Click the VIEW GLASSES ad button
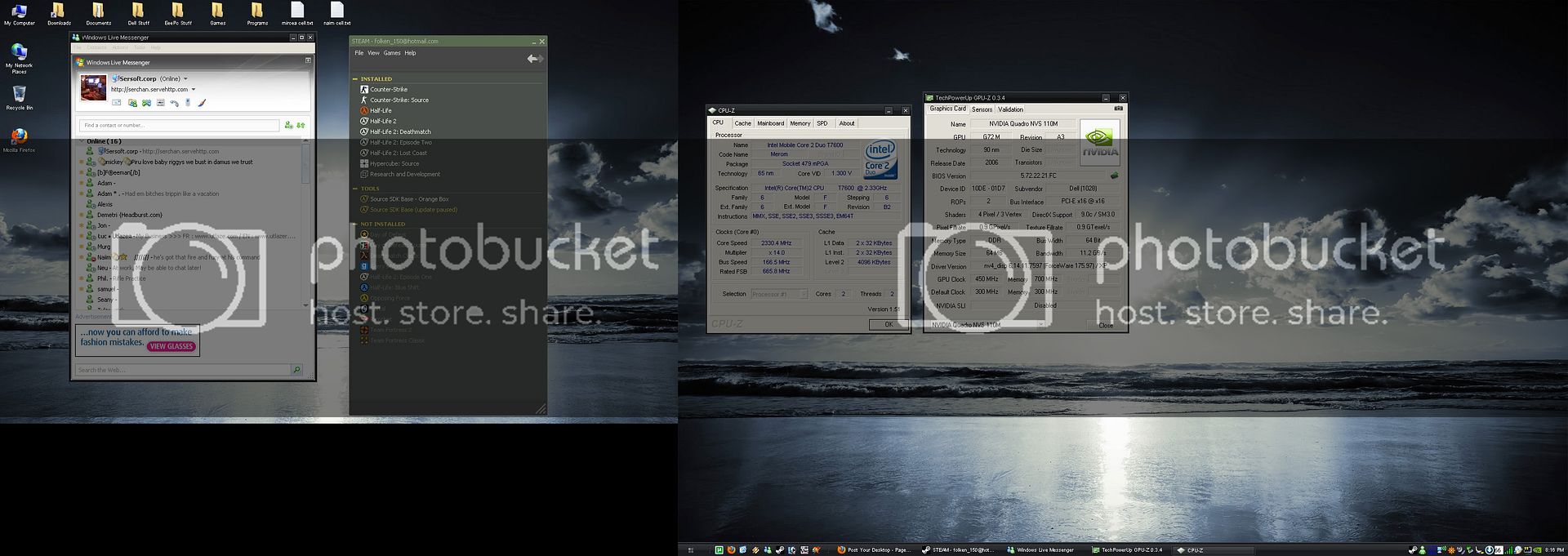 [171, 346]
